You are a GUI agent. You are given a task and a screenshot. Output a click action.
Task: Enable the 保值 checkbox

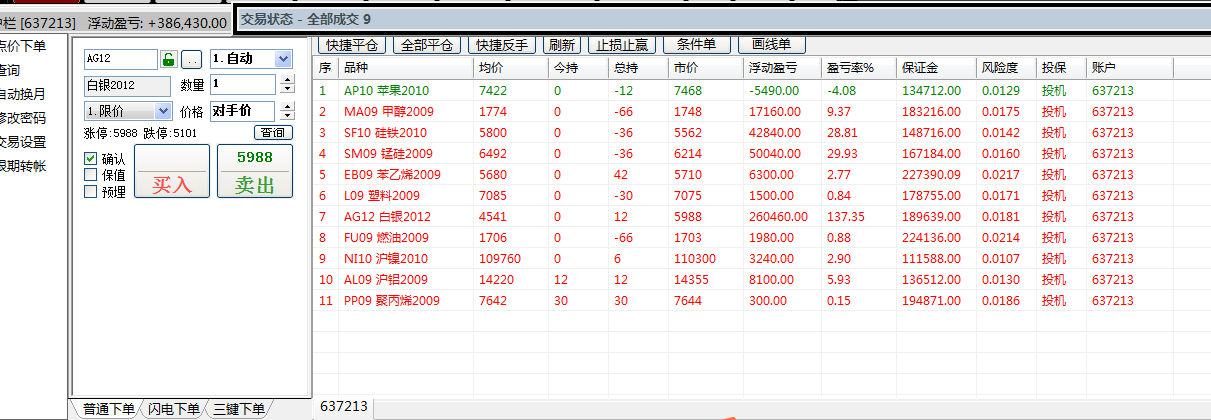point(91,175)
